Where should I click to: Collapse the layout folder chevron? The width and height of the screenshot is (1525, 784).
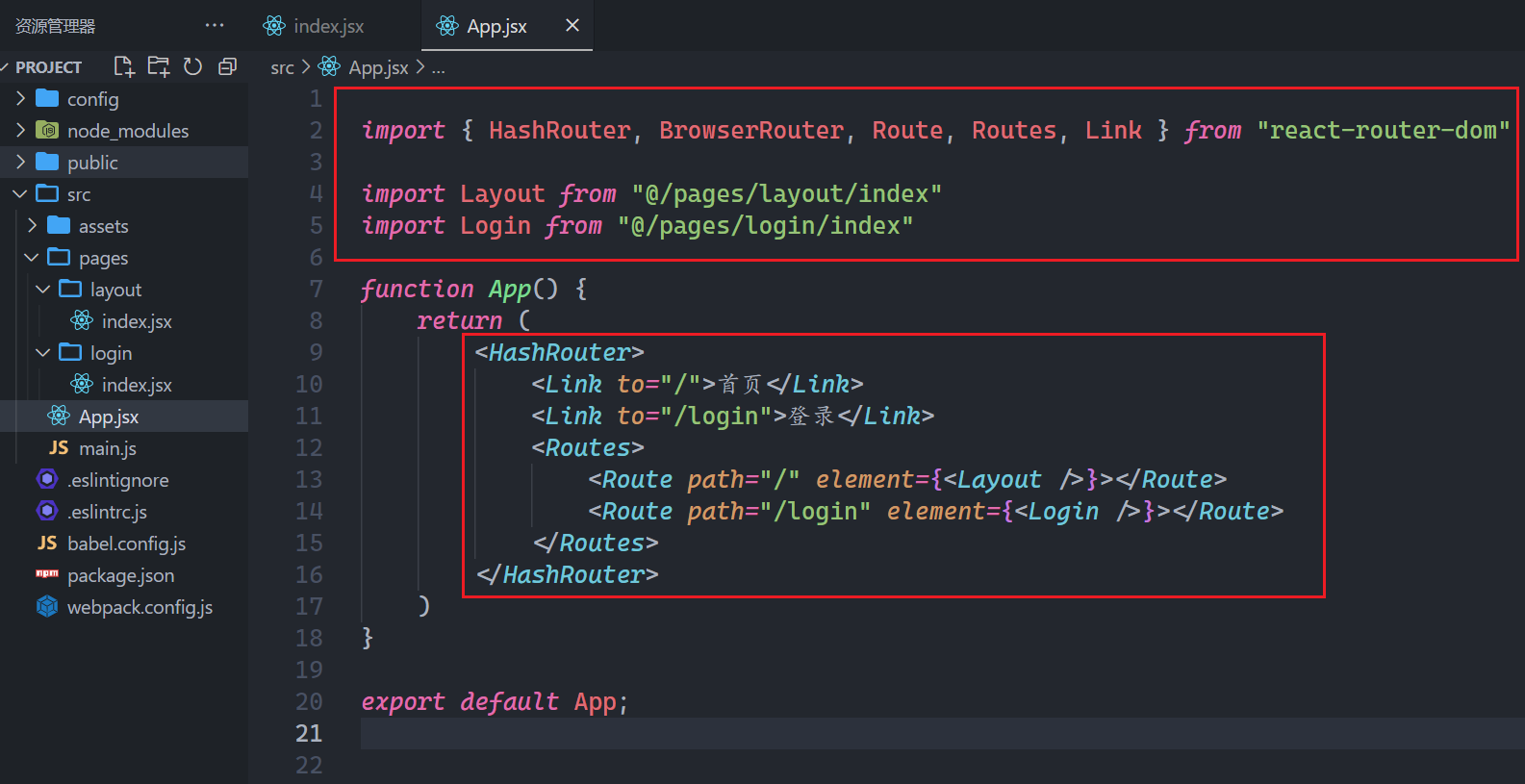(x=42, y=289)
